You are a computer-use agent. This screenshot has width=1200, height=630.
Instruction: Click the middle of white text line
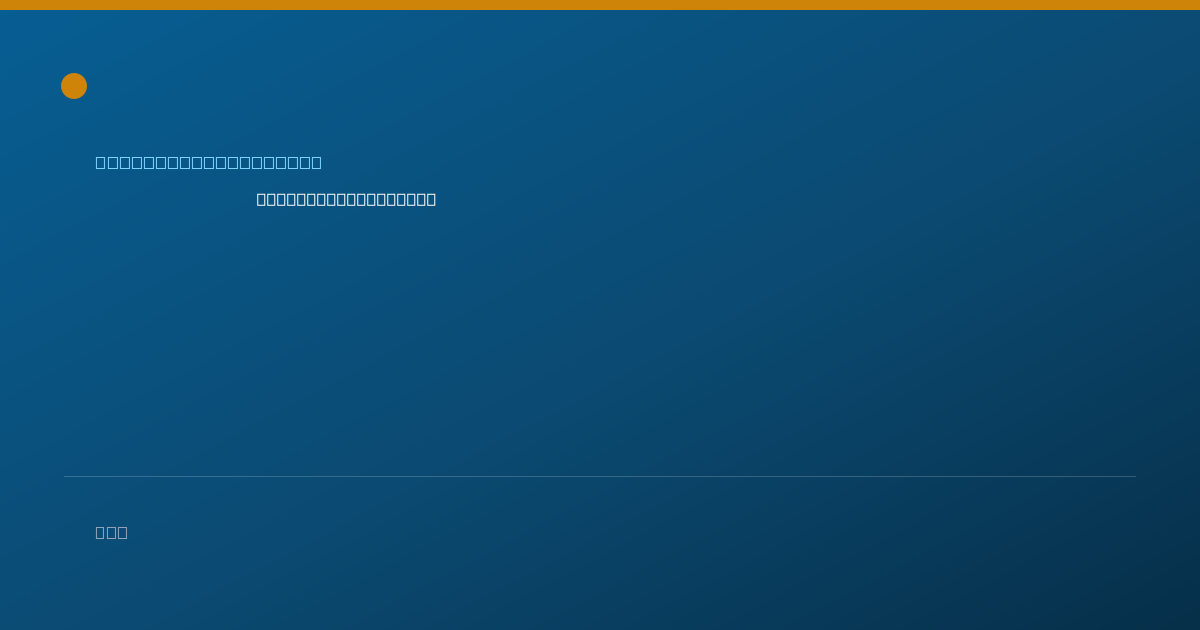(346, 199)
